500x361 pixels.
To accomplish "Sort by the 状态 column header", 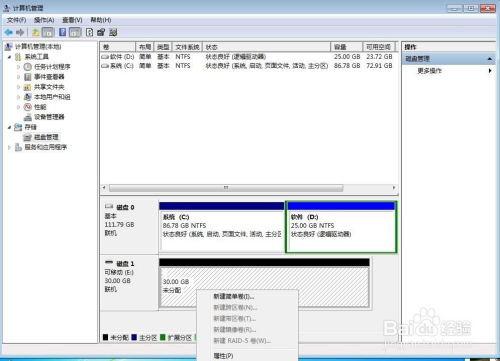I will (x=266, y=47).
